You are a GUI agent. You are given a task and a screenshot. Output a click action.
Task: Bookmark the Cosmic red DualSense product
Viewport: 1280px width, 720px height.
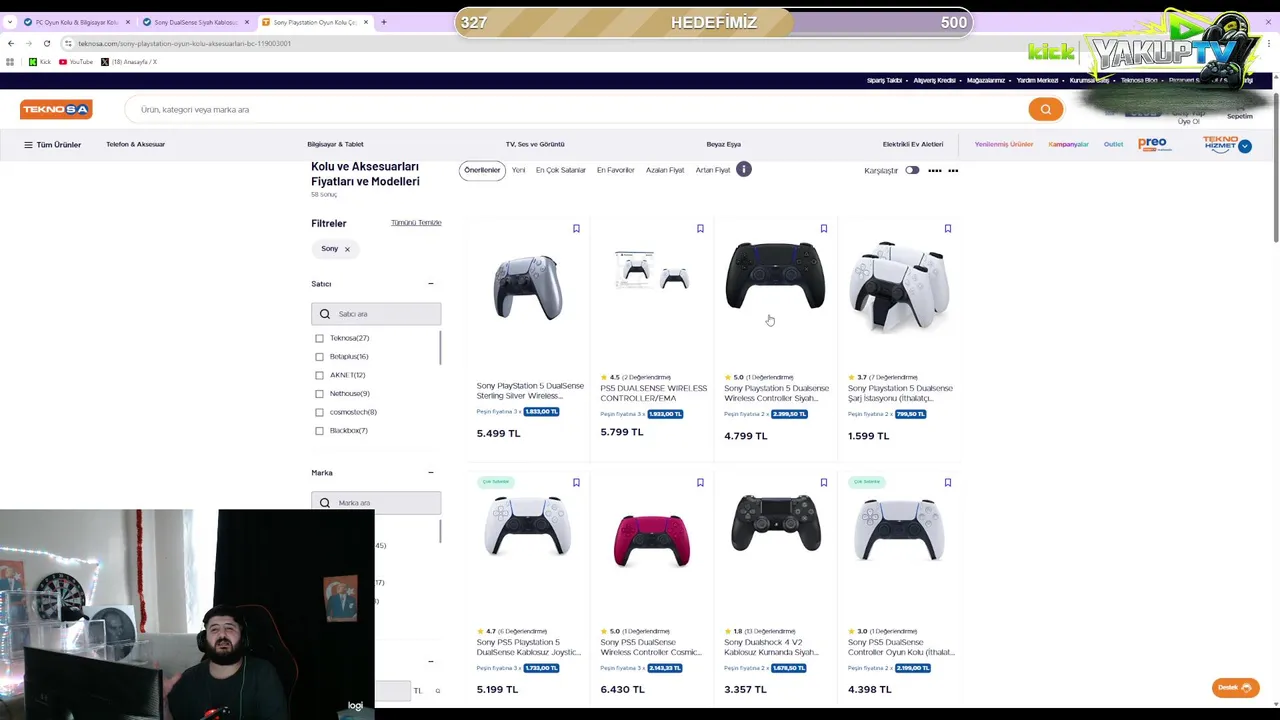pyautogui.click(x=700, y=483)
